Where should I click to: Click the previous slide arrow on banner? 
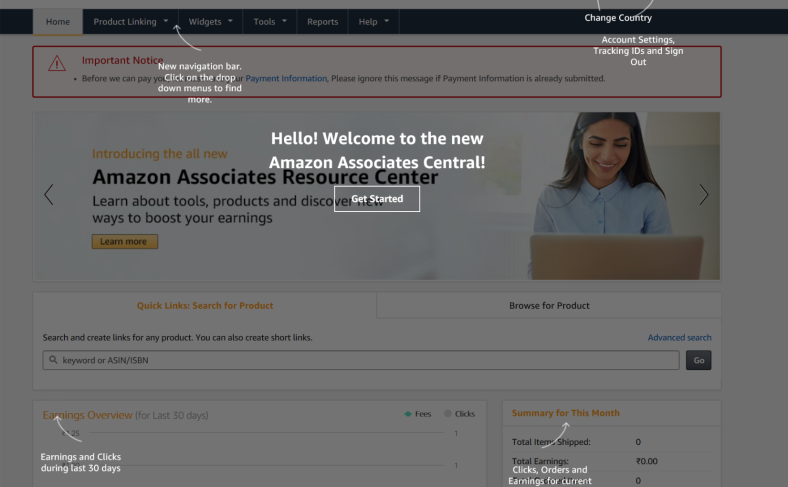49,195
